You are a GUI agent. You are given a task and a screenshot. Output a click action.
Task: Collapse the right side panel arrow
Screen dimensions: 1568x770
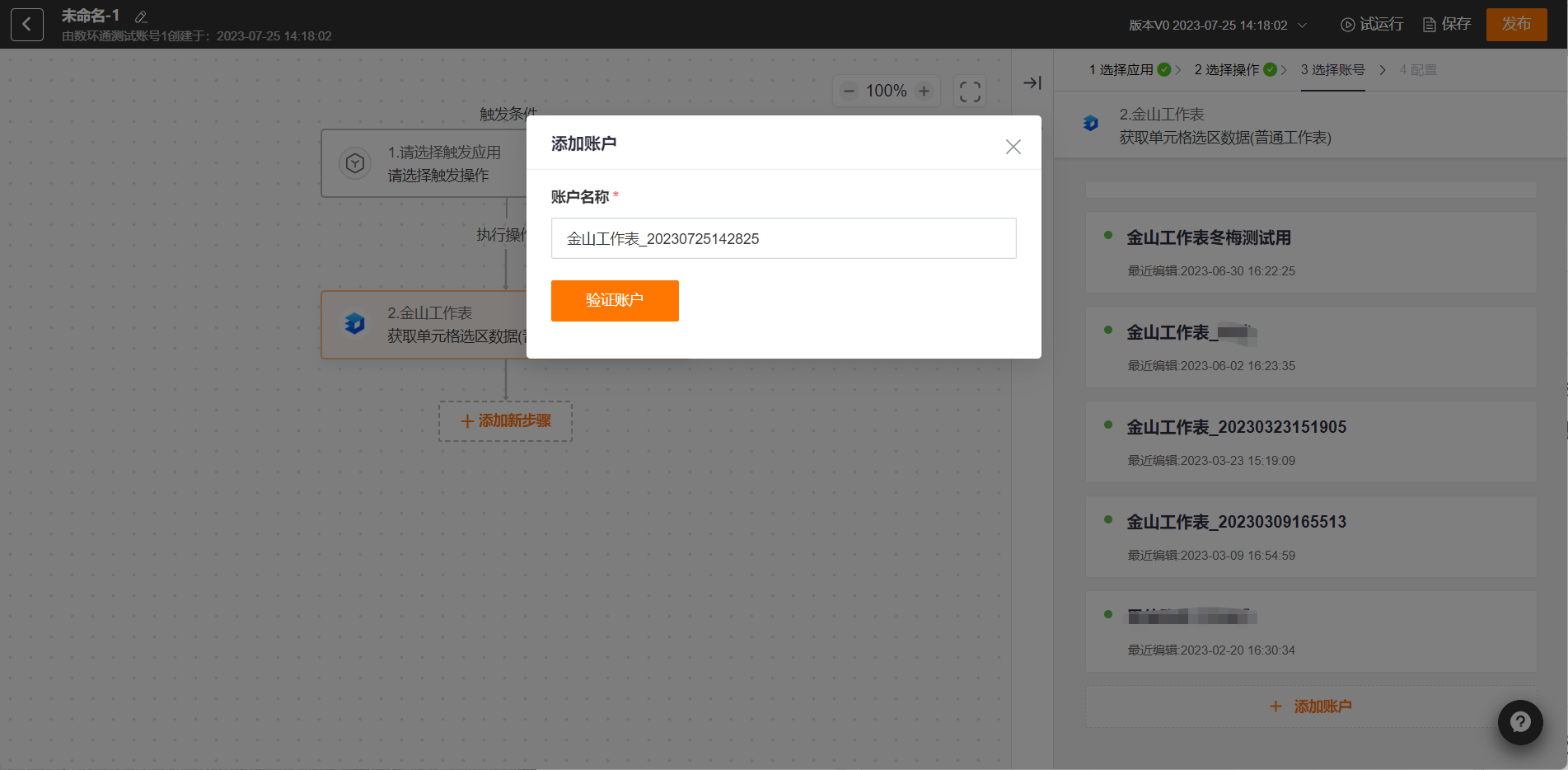click(1032, 82)
